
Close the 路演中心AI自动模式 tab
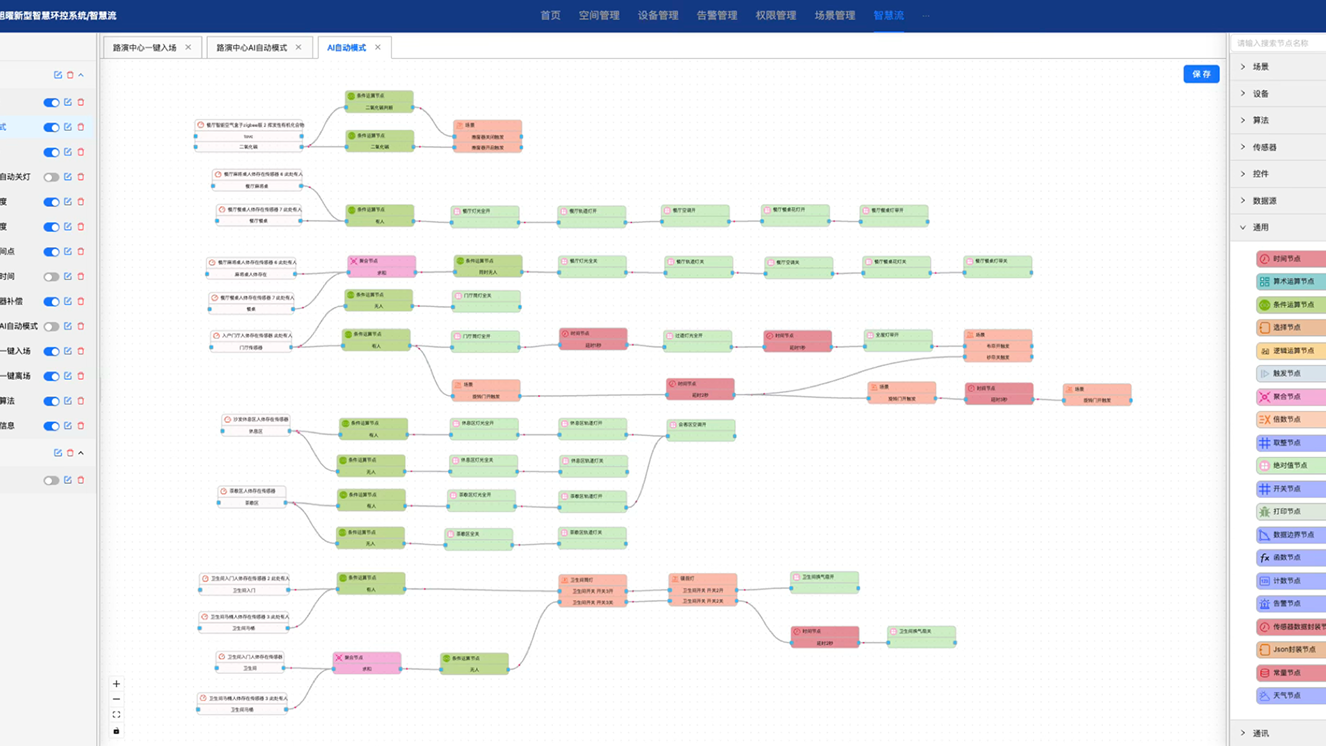[298, 47]
